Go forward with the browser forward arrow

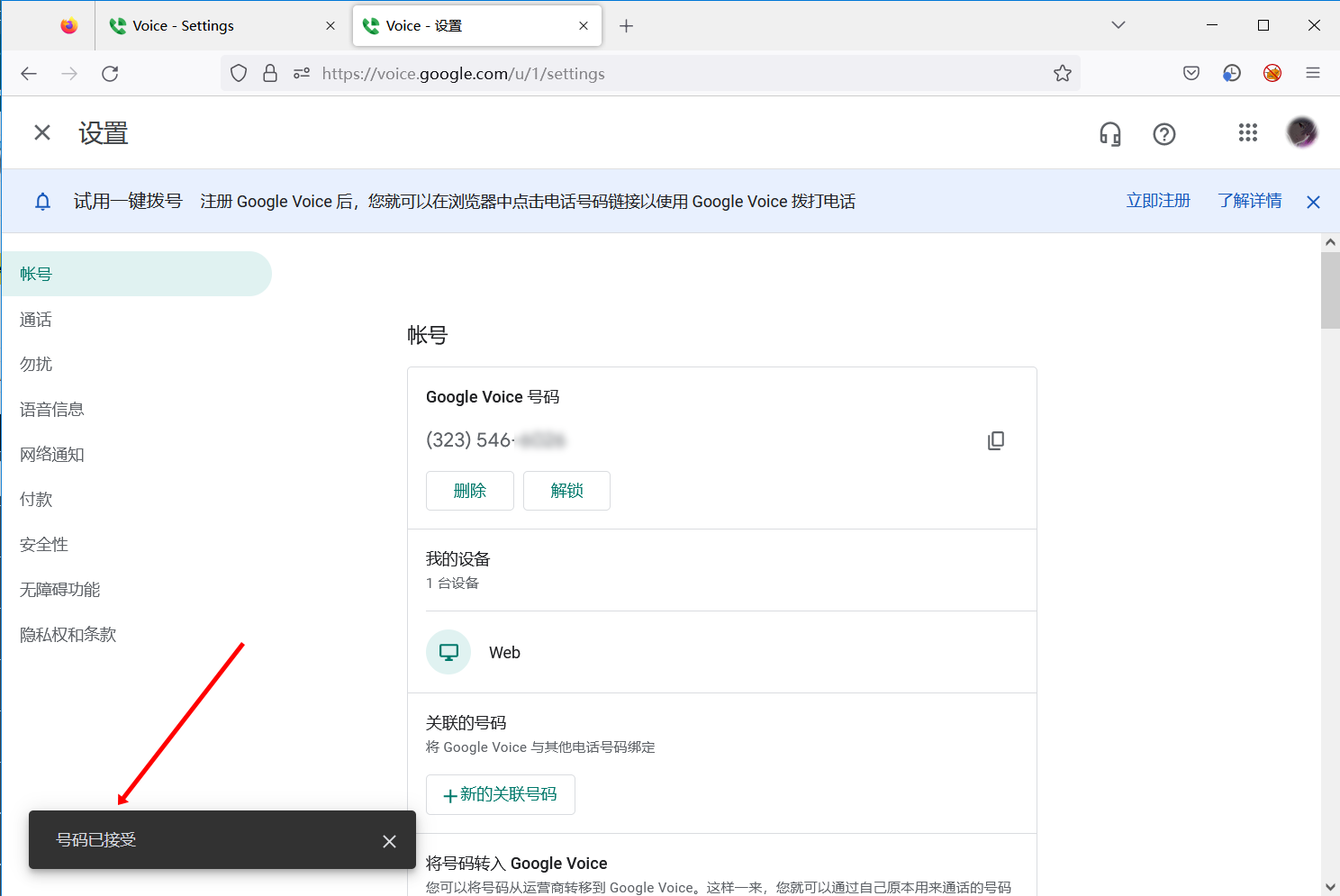(69, 74)
